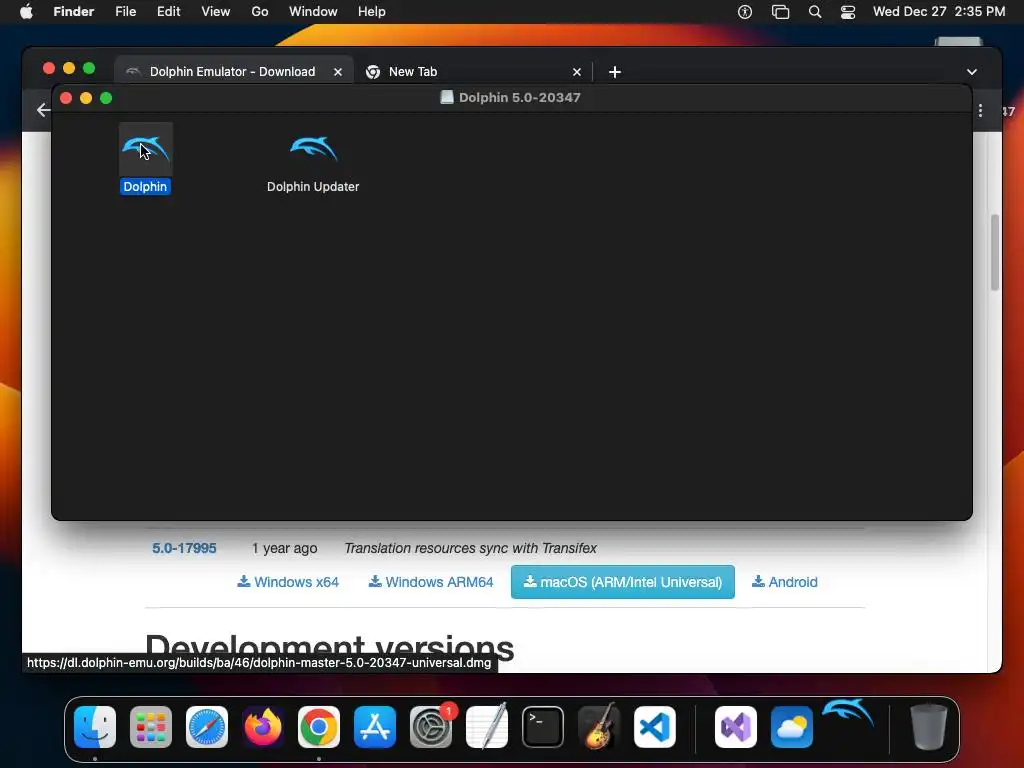Open the Weather app from the Dock
The width and height of the screenshot is (1024, 768).
(792, 727)
